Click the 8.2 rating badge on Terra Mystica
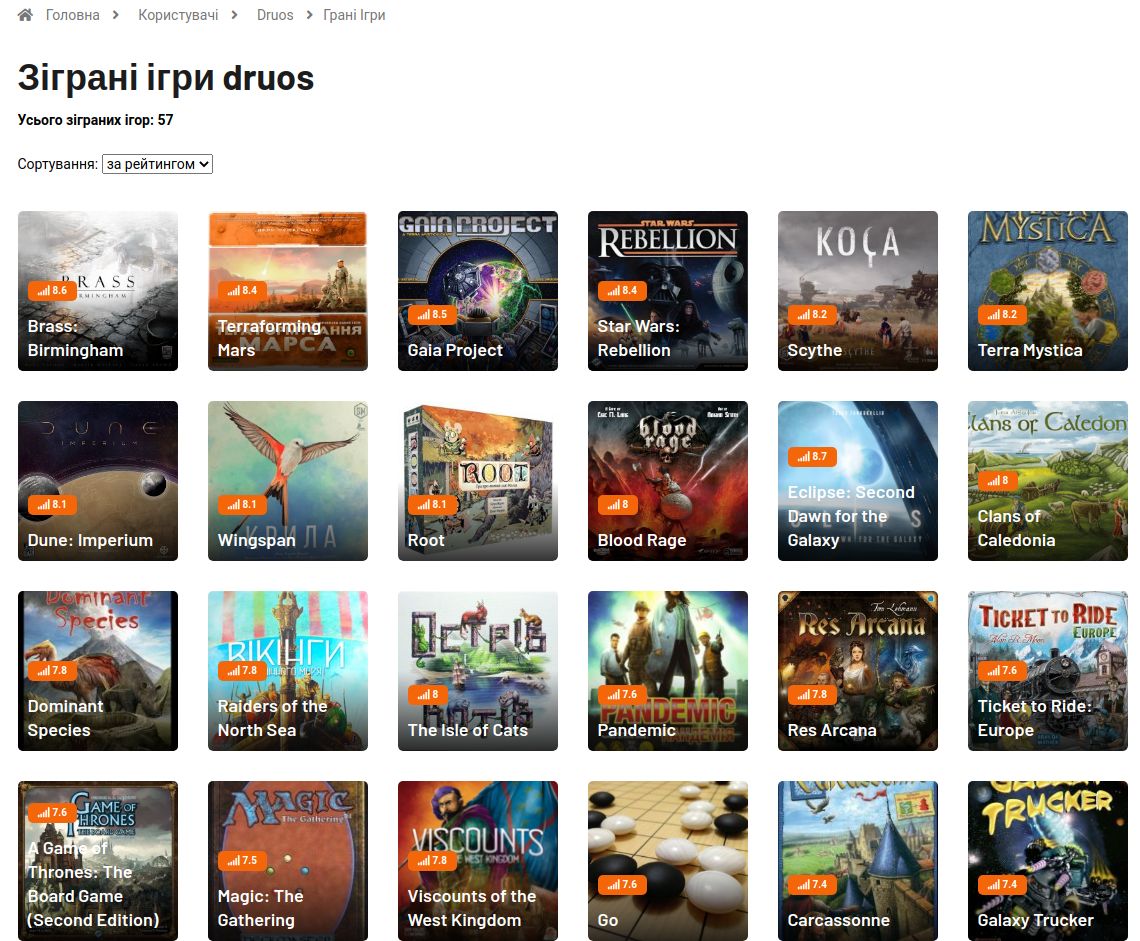Image resolution: width=1140 pixels, height=941 pixels. pyautogui.click(x=1001, y=314)
